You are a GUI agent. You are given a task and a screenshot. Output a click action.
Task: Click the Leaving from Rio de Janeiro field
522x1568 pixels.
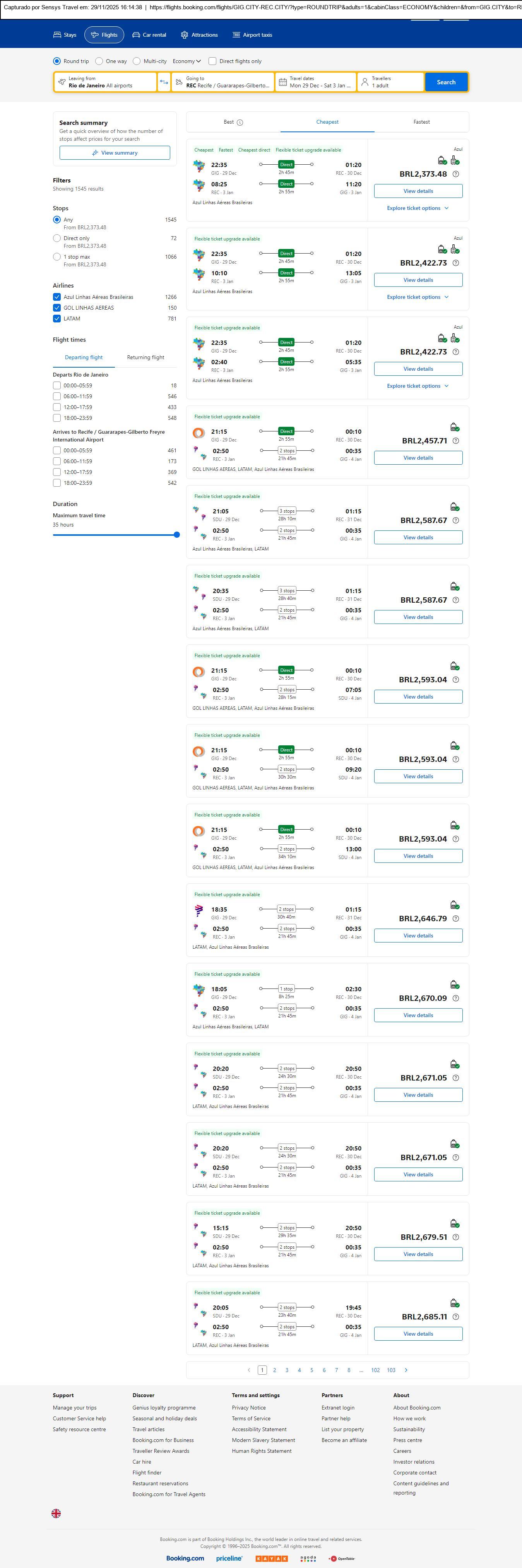pos(105,82)
